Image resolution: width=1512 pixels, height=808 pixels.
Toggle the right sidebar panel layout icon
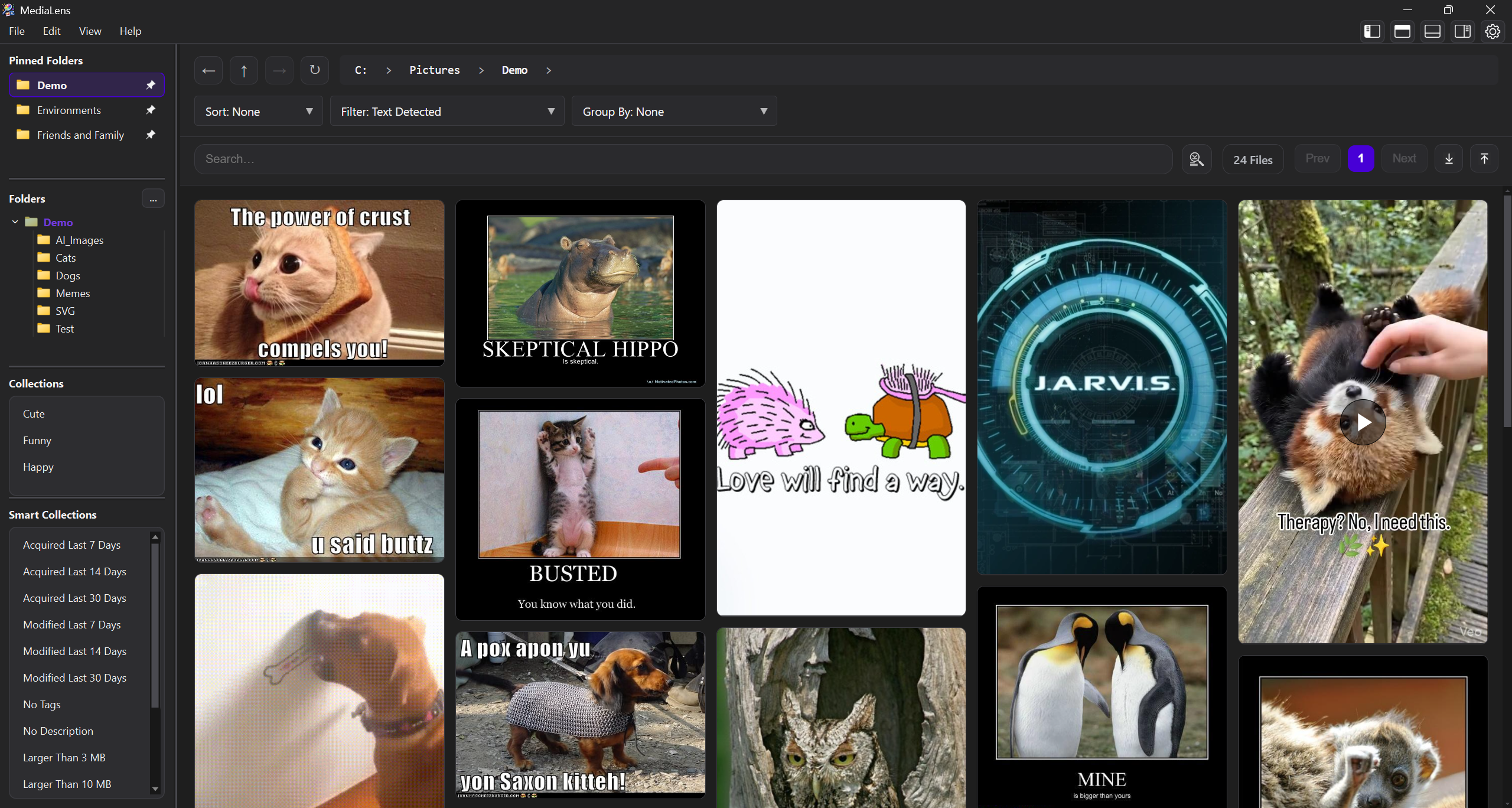pos(1462,31)
